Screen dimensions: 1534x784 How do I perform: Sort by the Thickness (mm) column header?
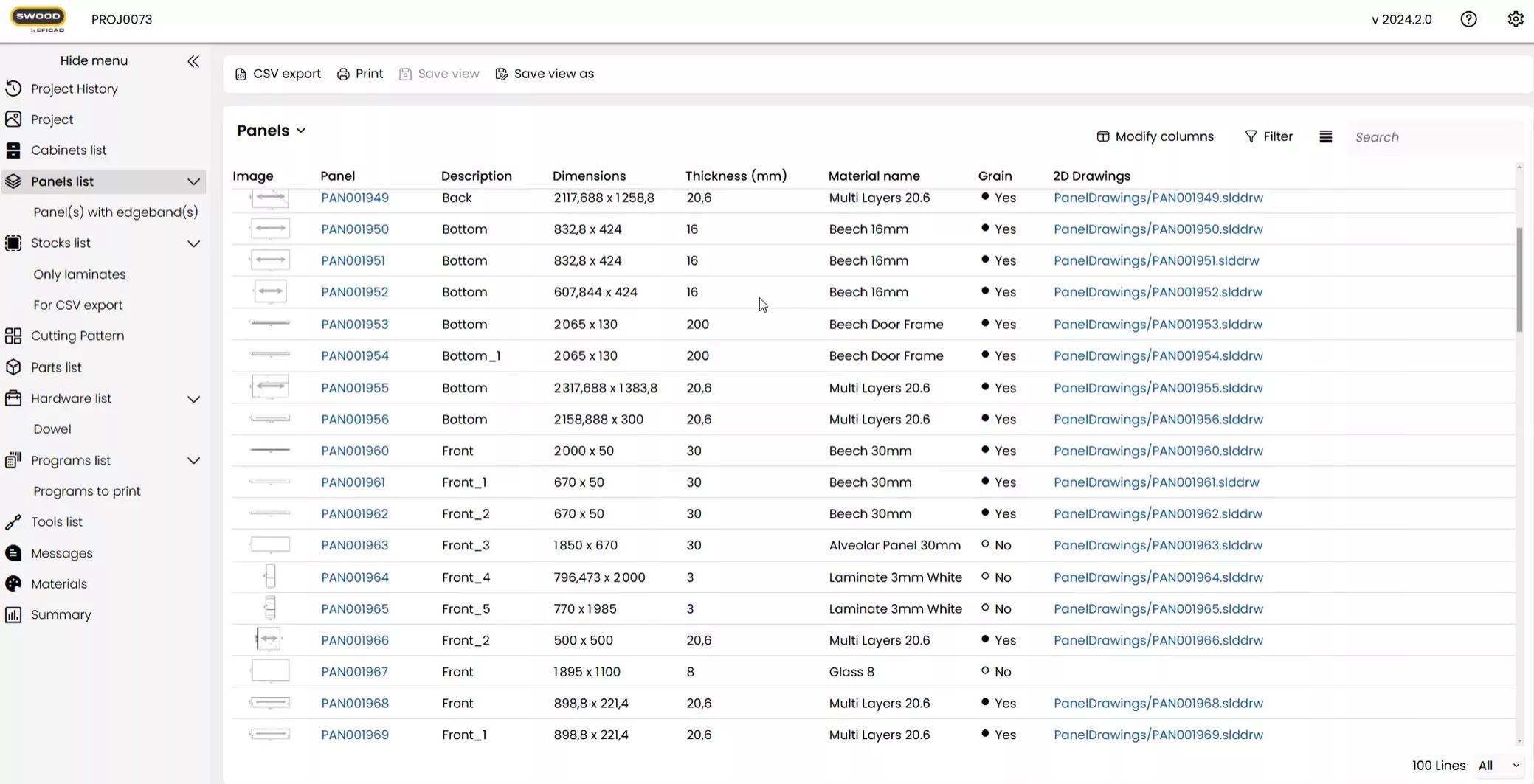point(736,176)
